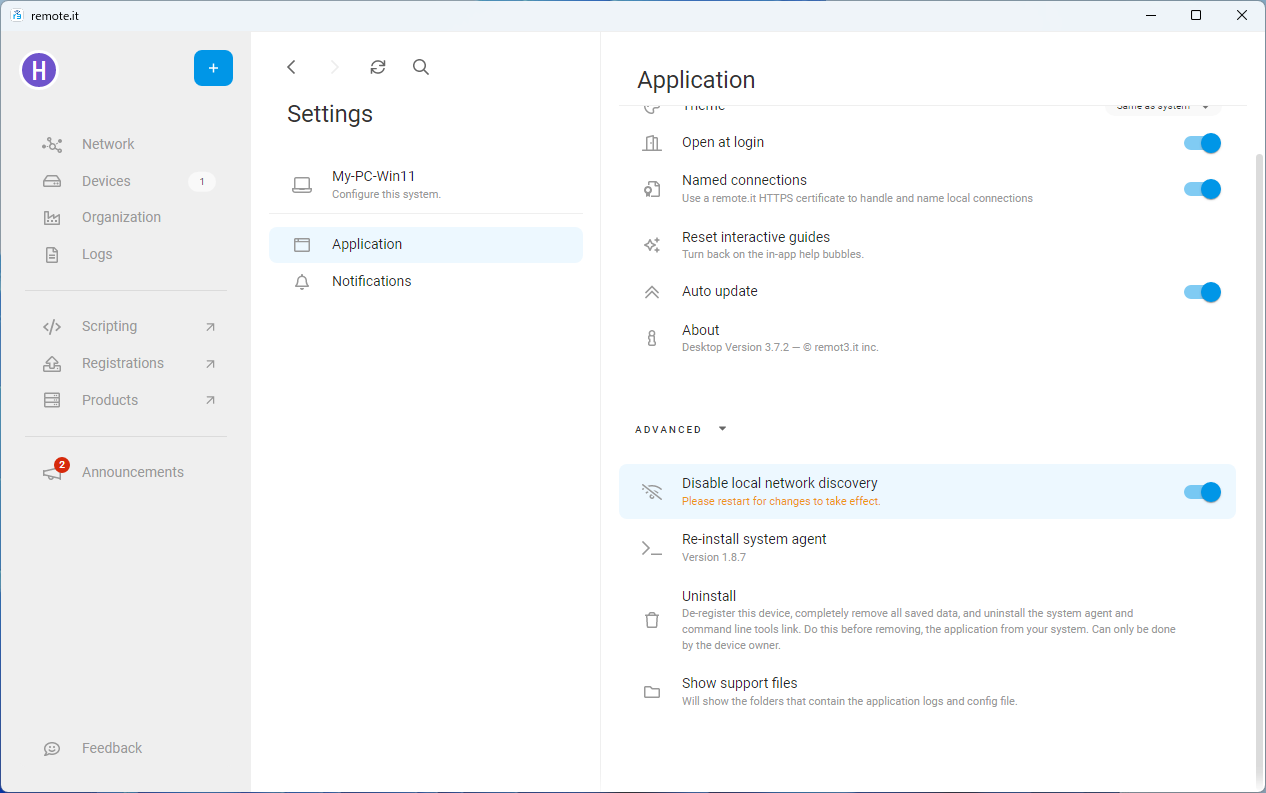This screenshot has height=793, width=1266.
Task: Click Re-install system agent
Action: (x=928, y=548)
